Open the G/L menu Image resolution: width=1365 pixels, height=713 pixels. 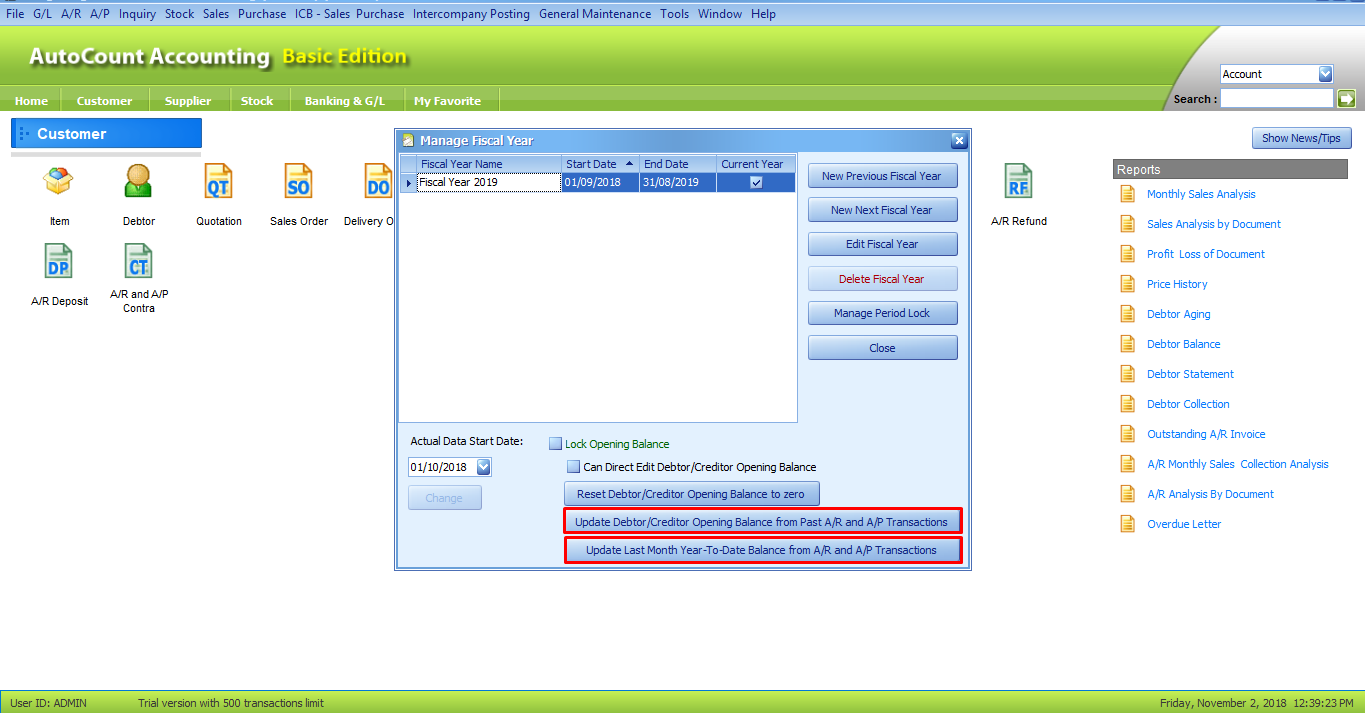[x=42, y=14]
